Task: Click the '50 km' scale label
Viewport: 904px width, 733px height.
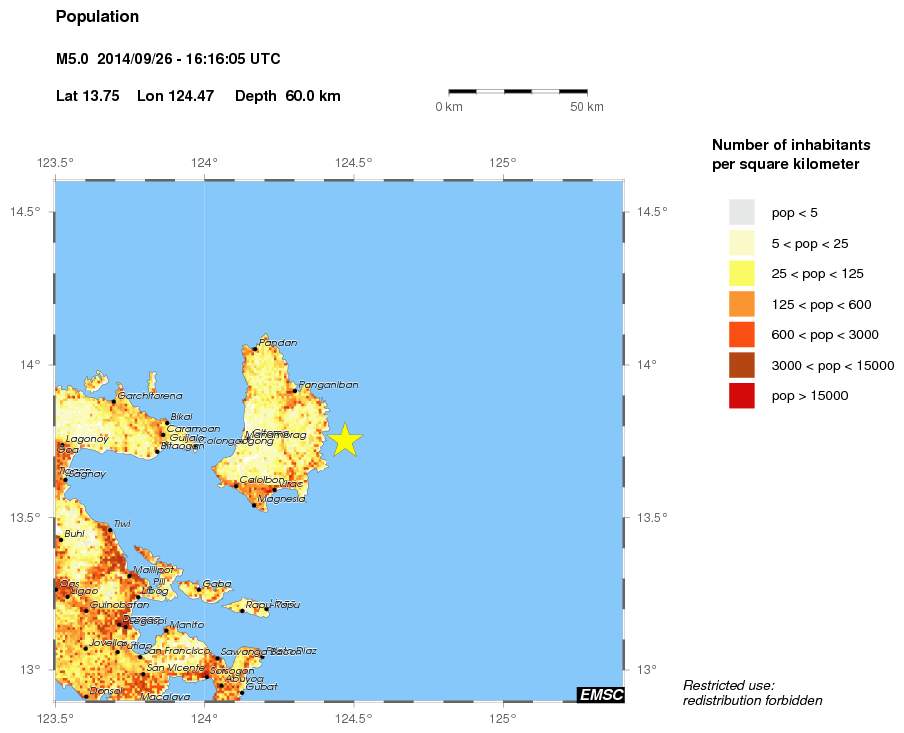Action: pos(587,107)
